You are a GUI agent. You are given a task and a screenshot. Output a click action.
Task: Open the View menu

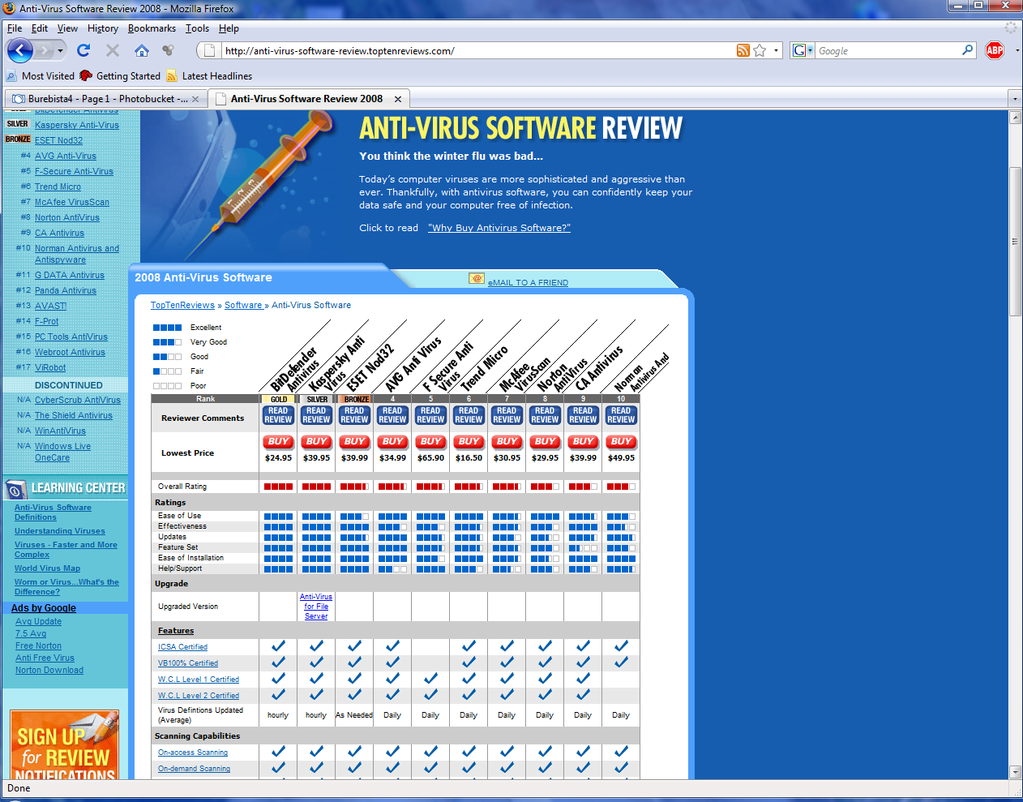click(x=67, y=29)
